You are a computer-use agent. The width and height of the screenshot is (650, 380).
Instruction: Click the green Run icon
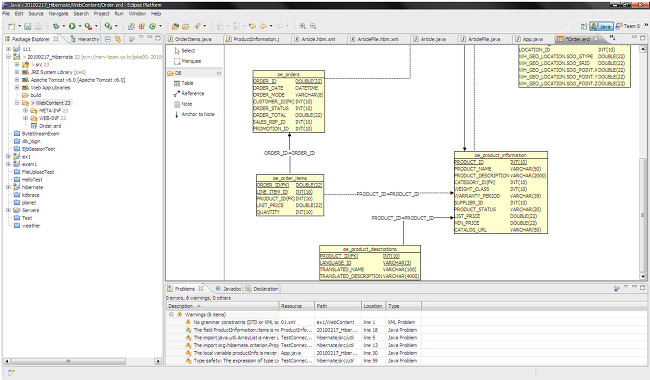tap(72, 26)
